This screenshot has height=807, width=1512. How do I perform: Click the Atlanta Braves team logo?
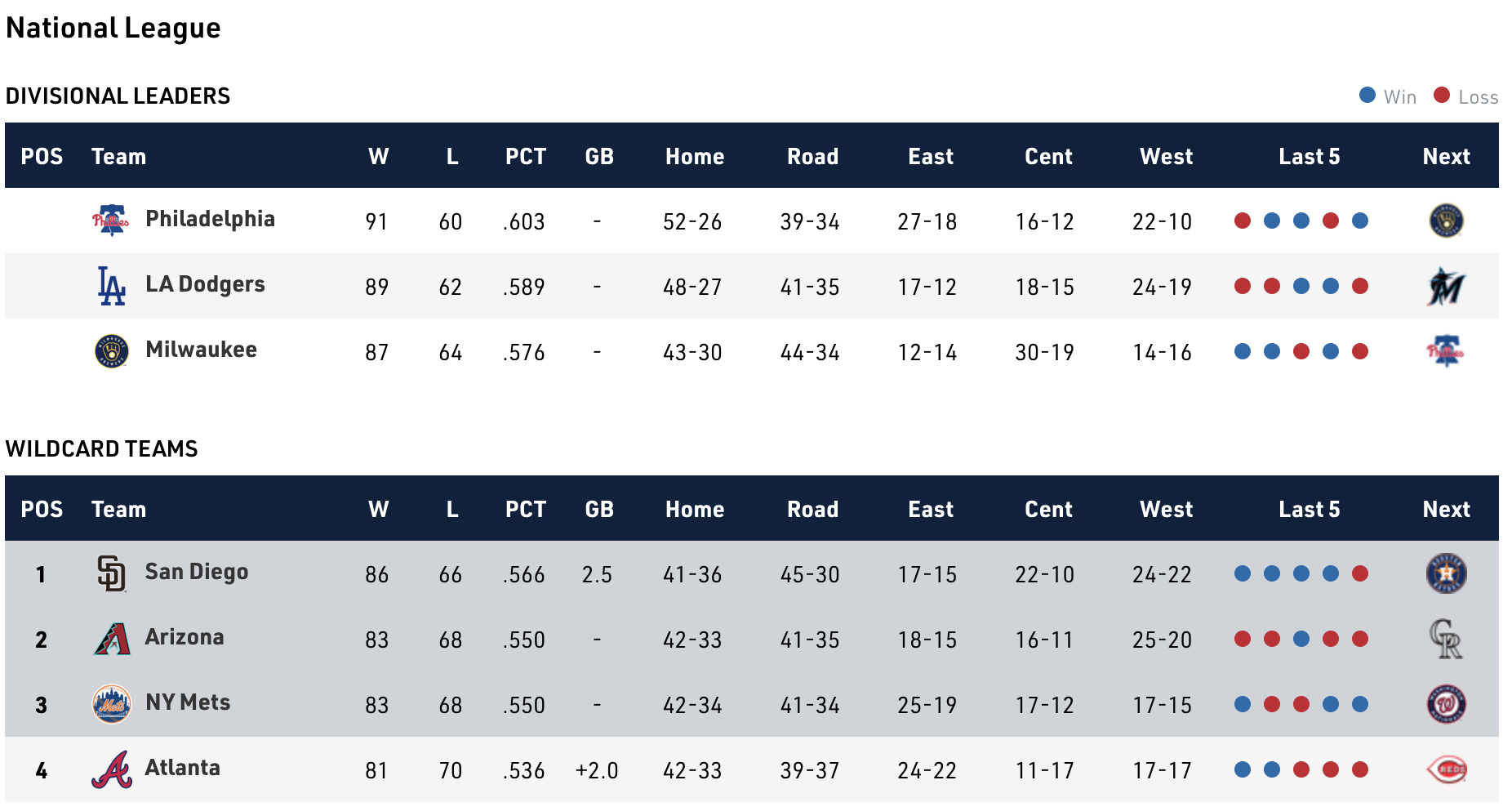coord(111,769)
